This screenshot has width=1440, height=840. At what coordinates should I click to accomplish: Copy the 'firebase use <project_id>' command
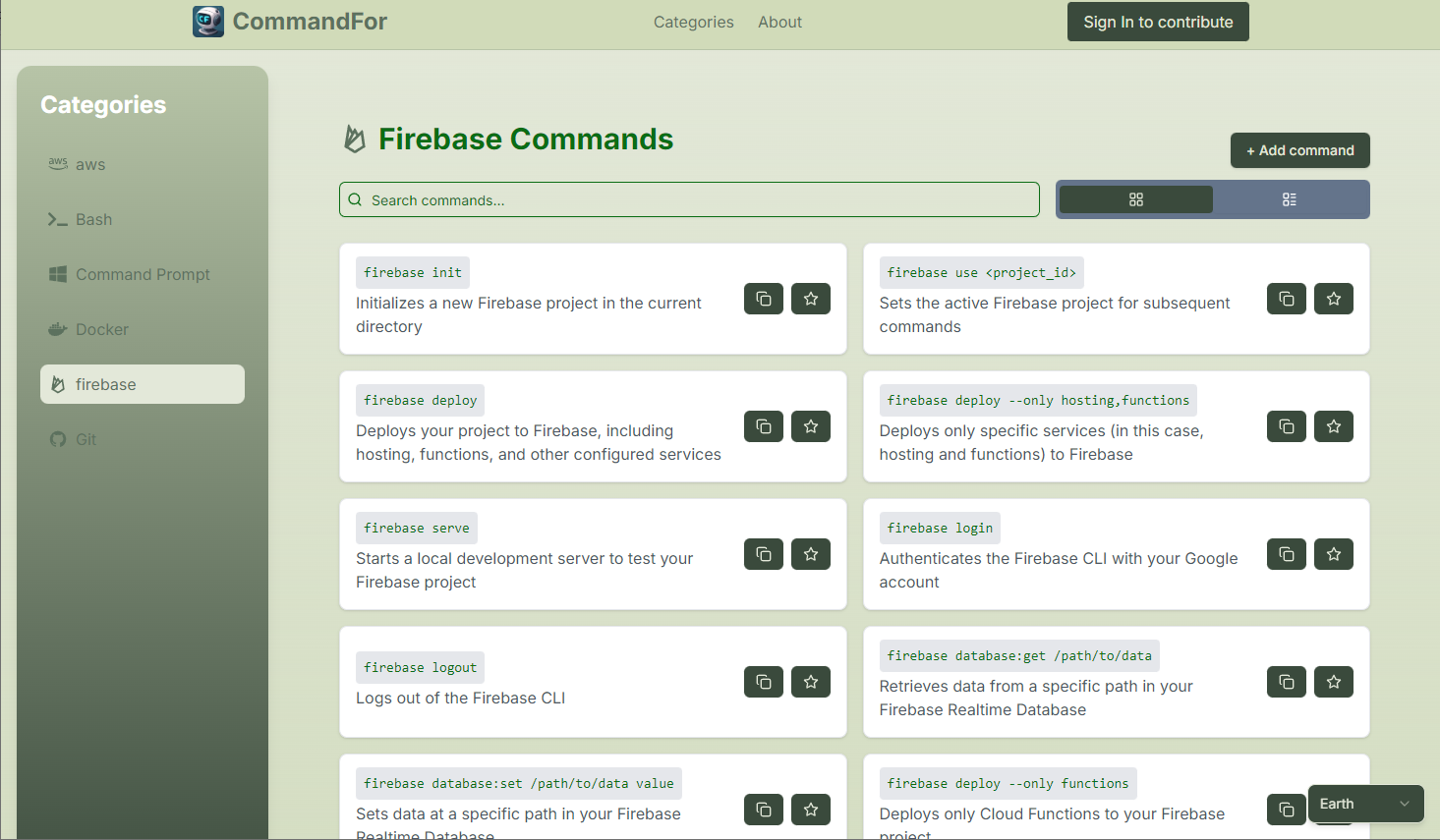1287,299
